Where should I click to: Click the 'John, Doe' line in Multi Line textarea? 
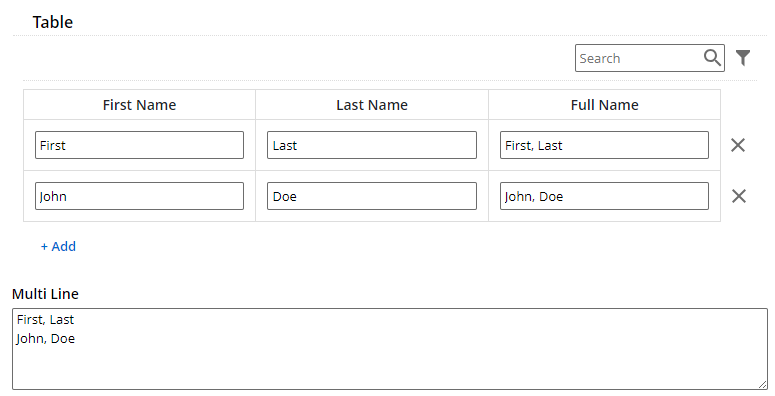pyautogui.click(x=45, y=339)
